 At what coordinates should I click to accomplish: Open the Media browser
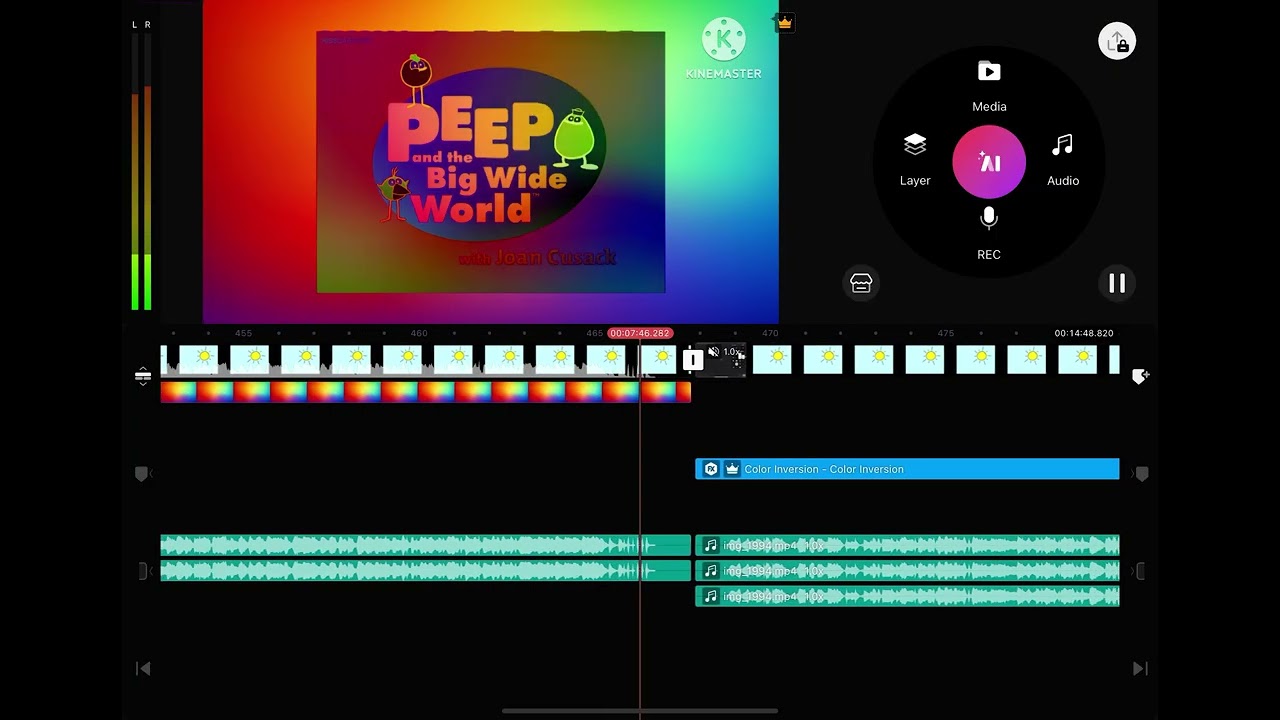(989, 84)
